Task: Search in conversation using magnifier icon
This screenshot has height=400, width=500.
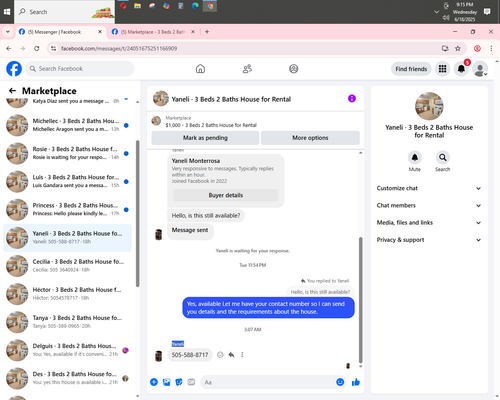Action: (443, 157)
